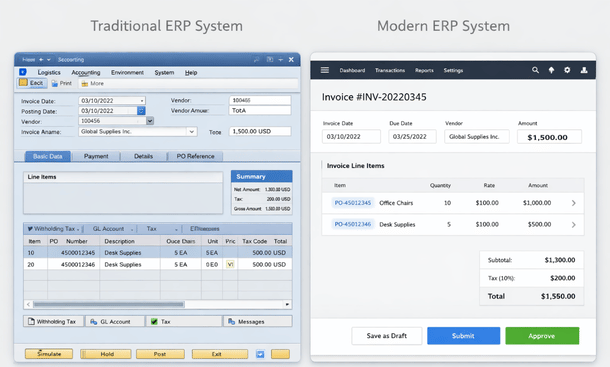Expand Withholding Tax column dropdown
Screen dimensions: 610x367
pyautogui.click(x=78, y=229)
